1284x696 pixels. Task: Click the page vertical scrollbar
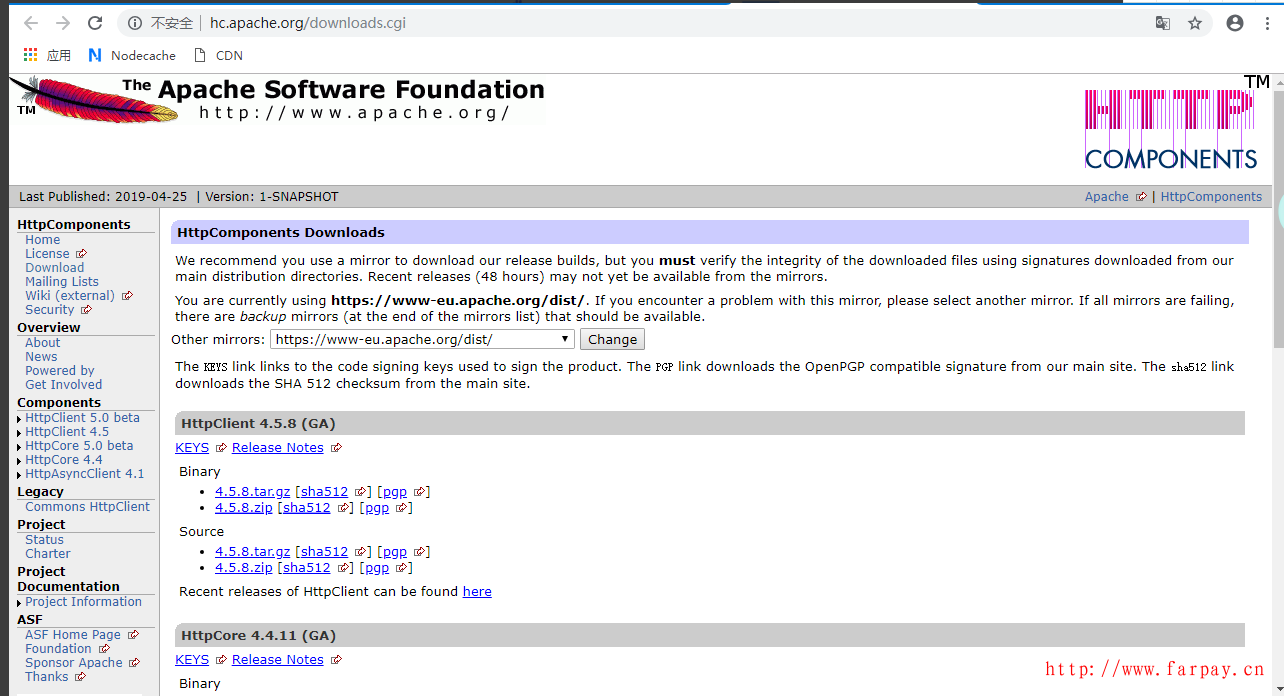point(1277,300)
